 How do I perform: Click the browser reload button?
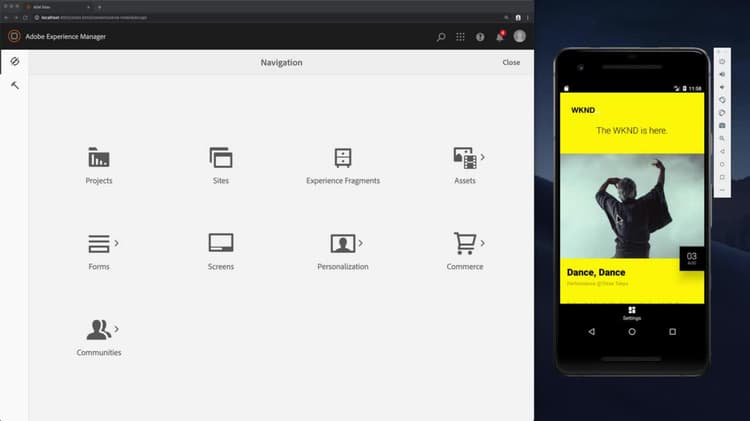coord(25,18)
